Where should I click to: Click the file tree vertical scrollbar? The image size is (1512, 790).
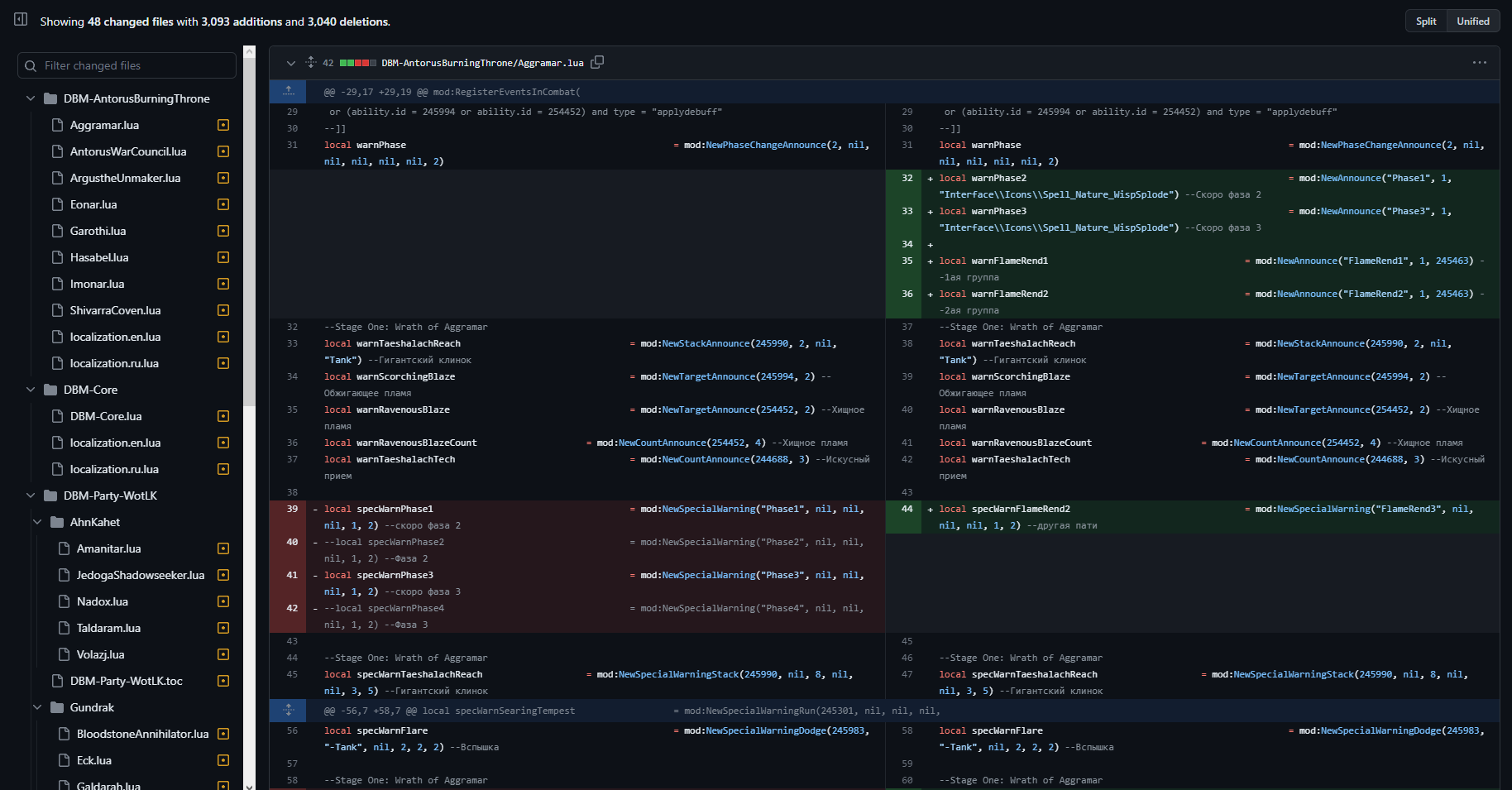[249, 248]
